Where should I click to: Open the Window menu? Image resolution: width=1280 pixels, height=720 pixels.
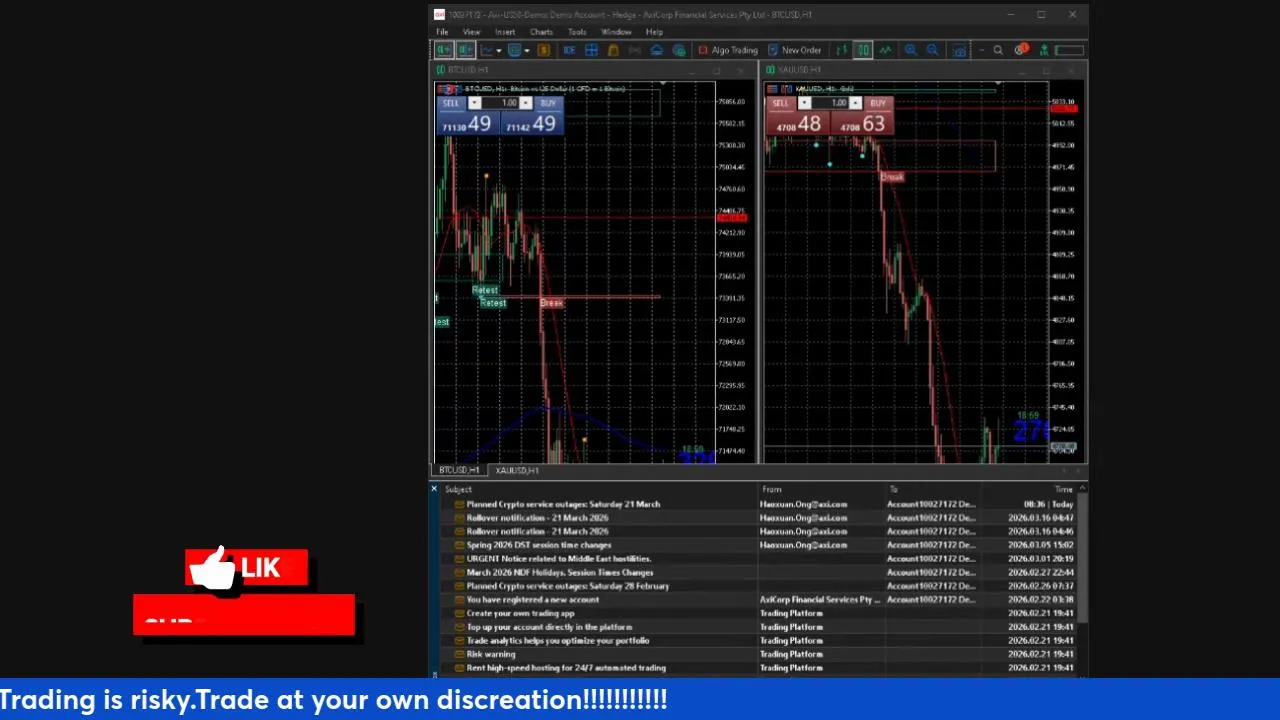pos(616,32)
